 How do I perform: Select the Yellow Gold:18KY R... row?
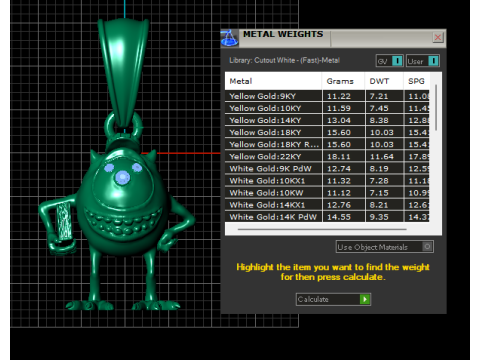tap(327, 144)
